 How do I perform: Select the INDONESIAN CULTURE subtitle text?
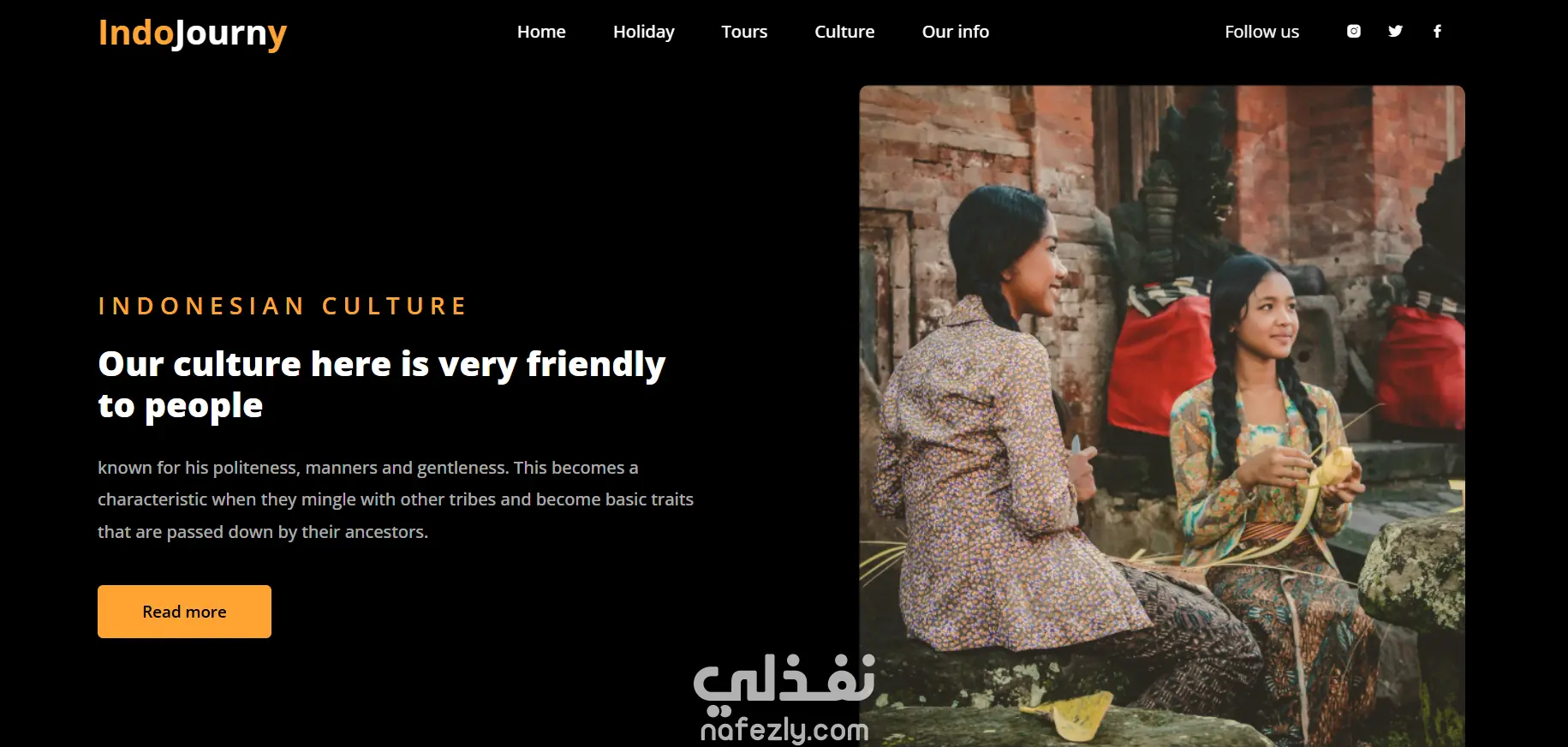pos(282,306)
